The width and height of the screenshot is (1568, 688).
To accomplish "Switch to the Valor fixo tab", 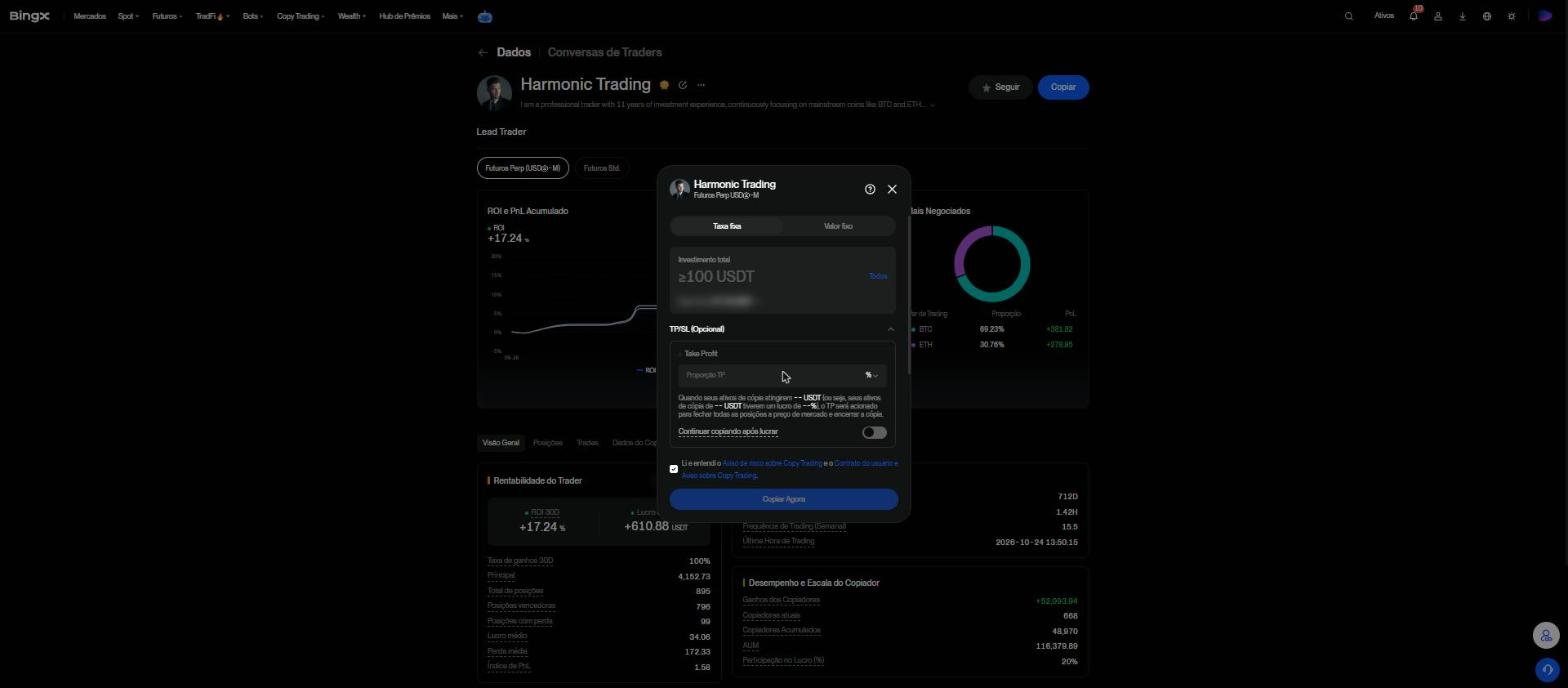I will tap(838, 226).
